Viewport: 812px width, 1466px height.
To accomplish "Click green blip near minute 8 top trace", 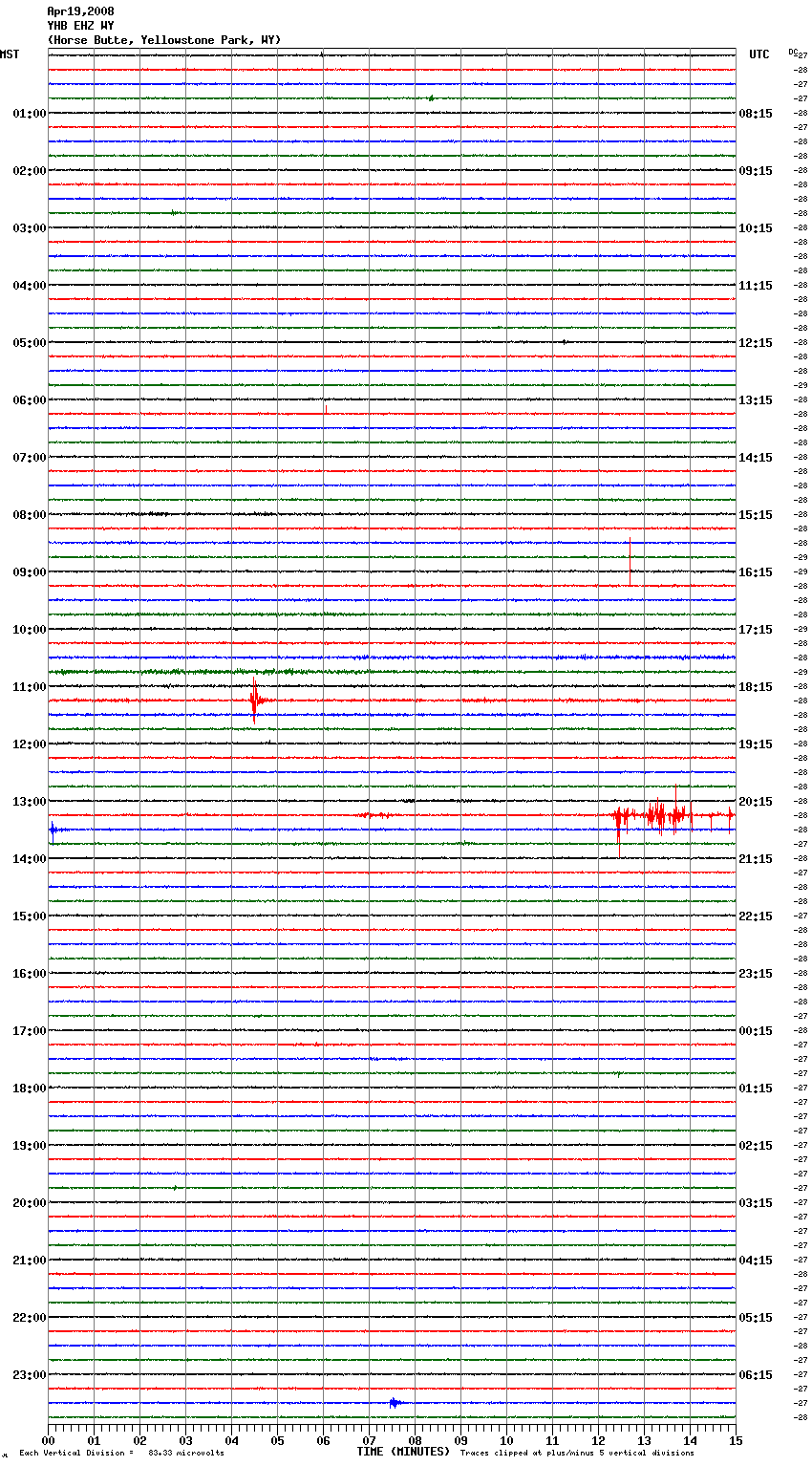I will point(432,98).
